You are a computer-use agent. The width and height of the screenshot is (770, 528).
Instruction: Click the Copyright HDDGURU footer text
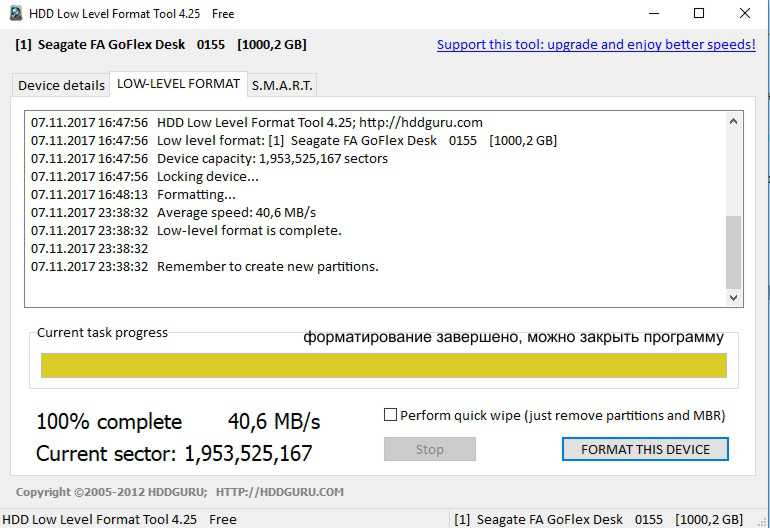(x=180, y=492)
